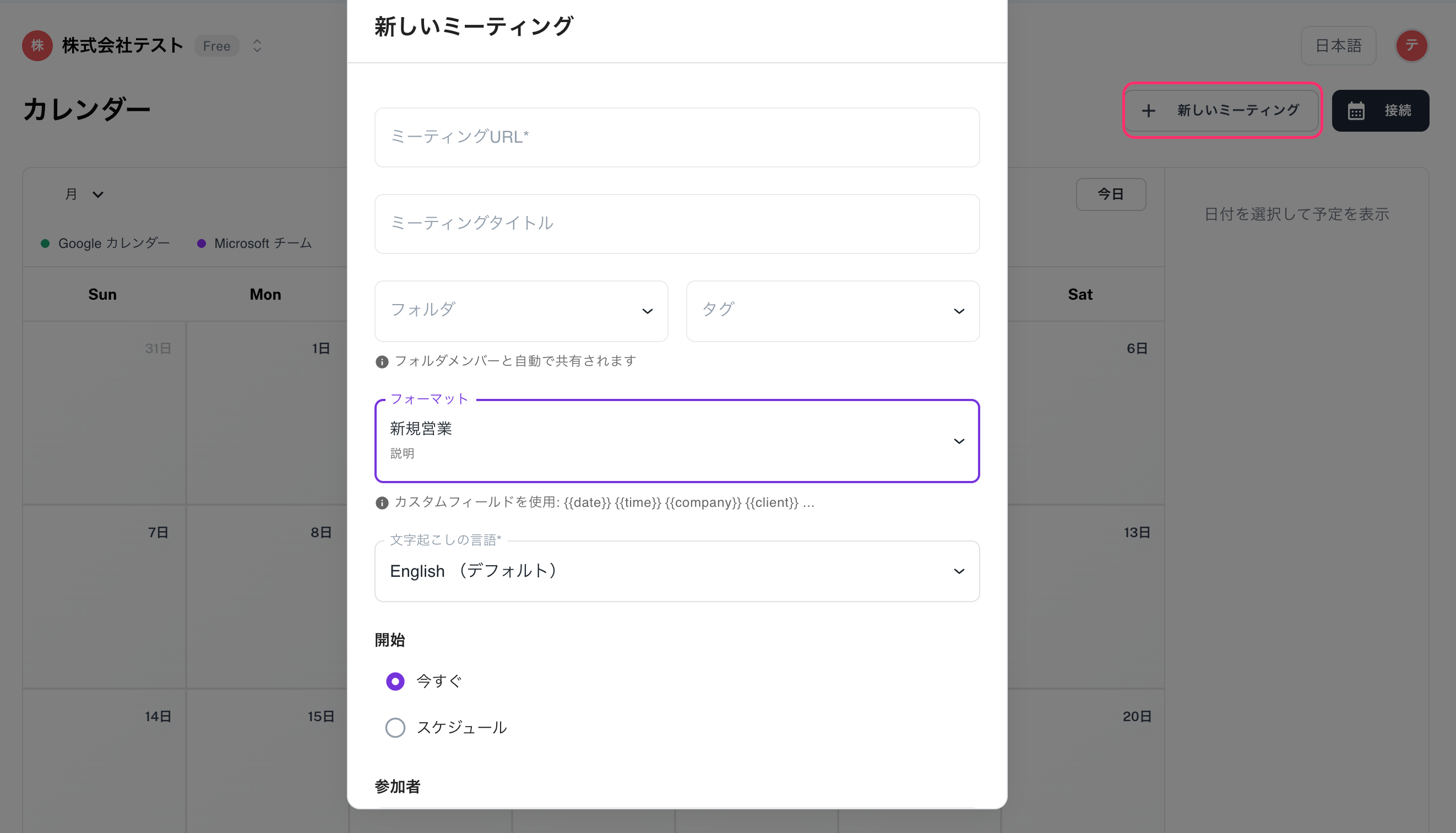
Task: Click the red company avatar icon
Action: (37, 46)
